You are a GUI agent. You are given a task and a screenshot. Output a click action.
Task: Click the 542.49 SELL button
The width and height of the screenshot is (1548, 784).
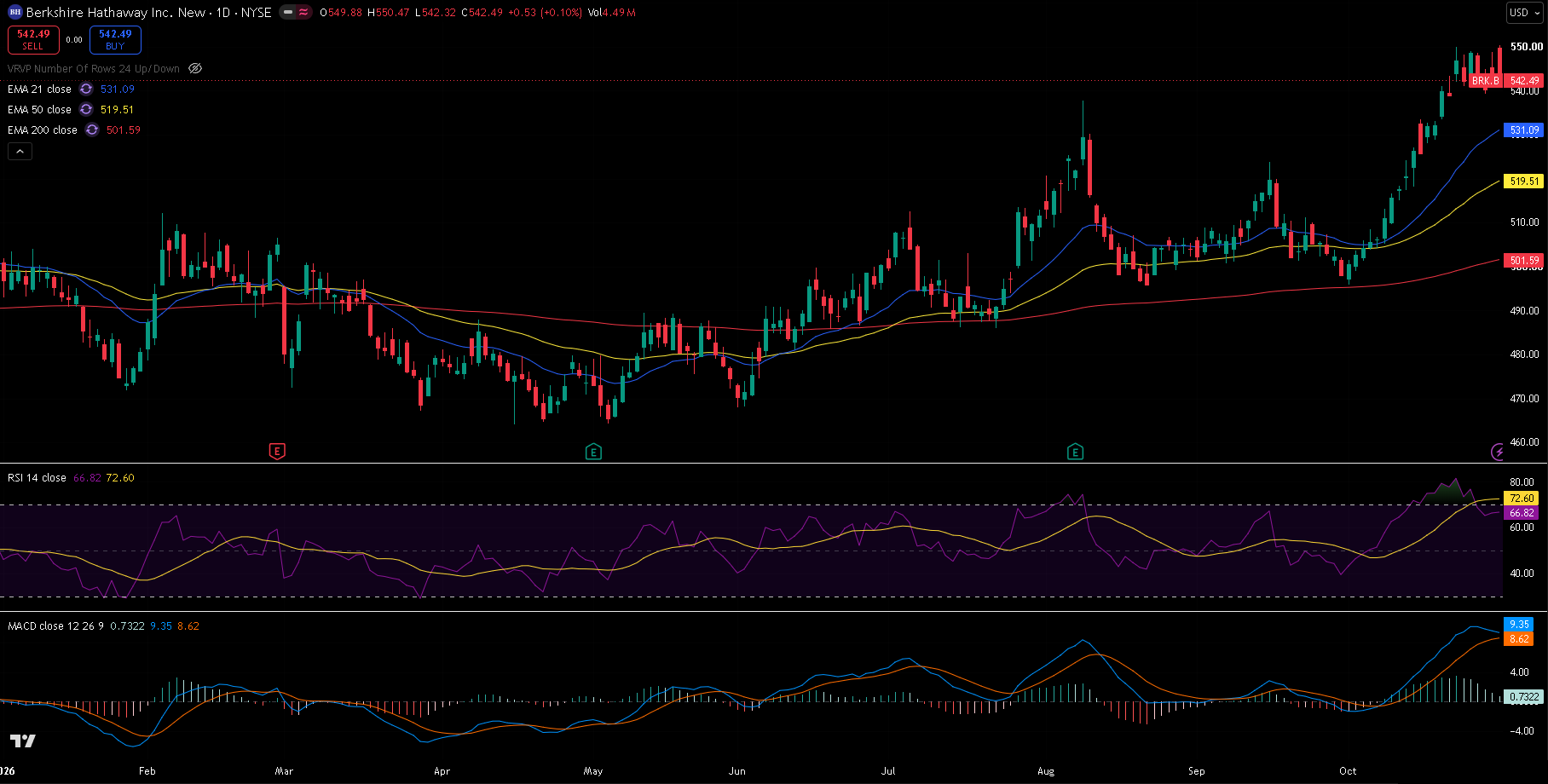point(33,39)
